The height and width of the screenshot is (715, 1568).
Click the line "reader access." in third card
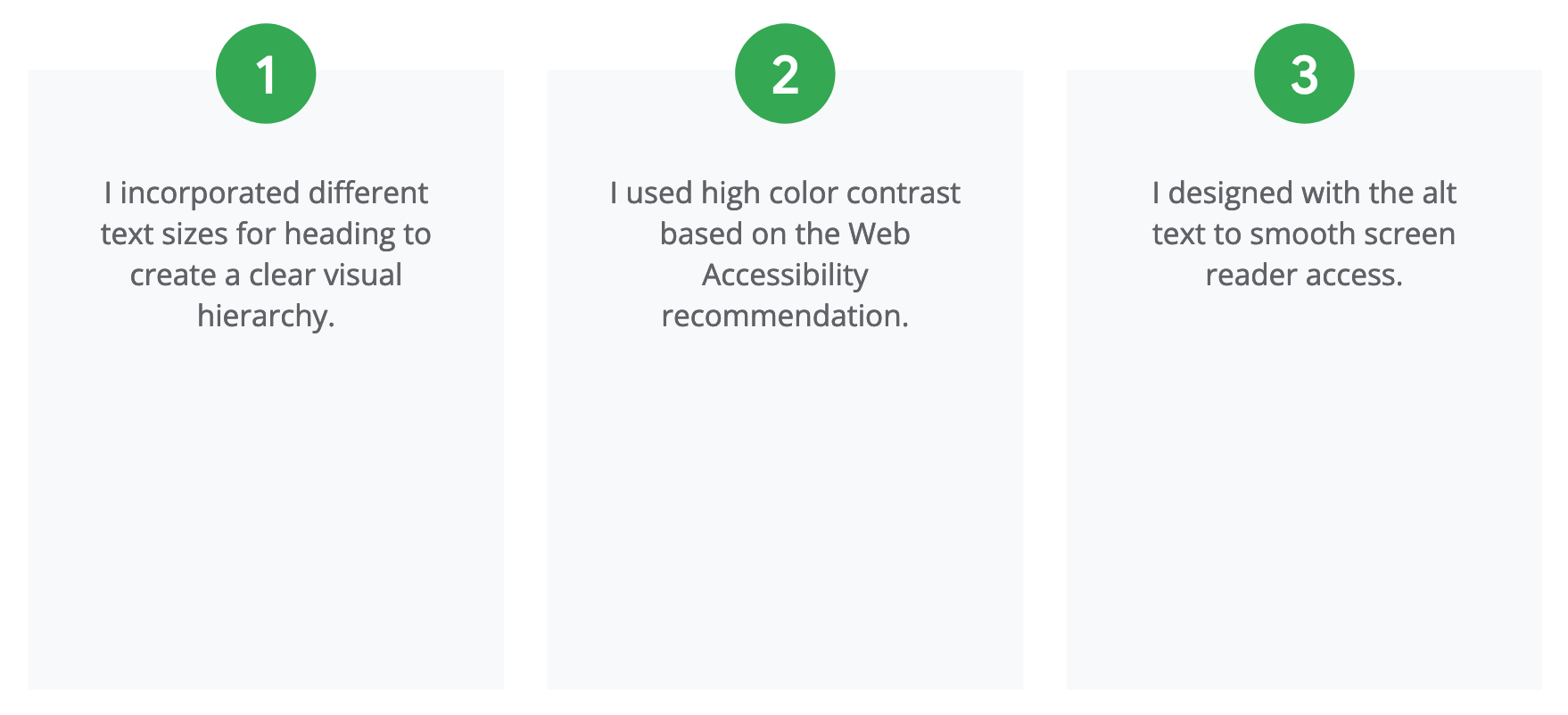click(1304, 275)
